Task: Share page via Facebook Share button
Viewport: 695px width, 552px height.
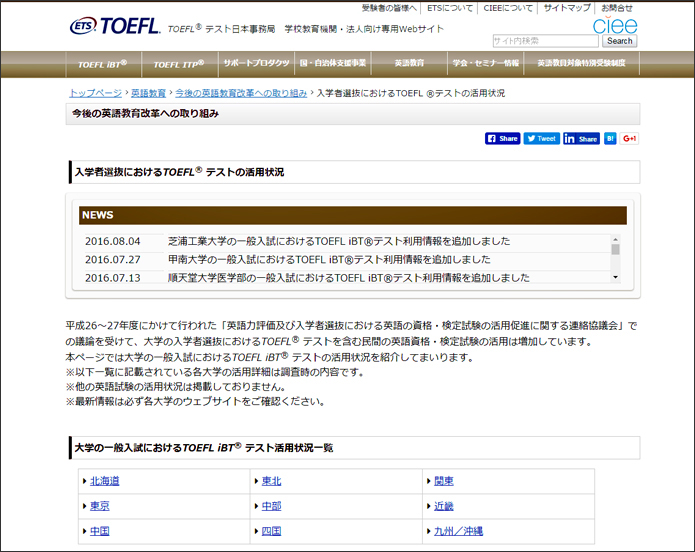Action: point(502,138)
